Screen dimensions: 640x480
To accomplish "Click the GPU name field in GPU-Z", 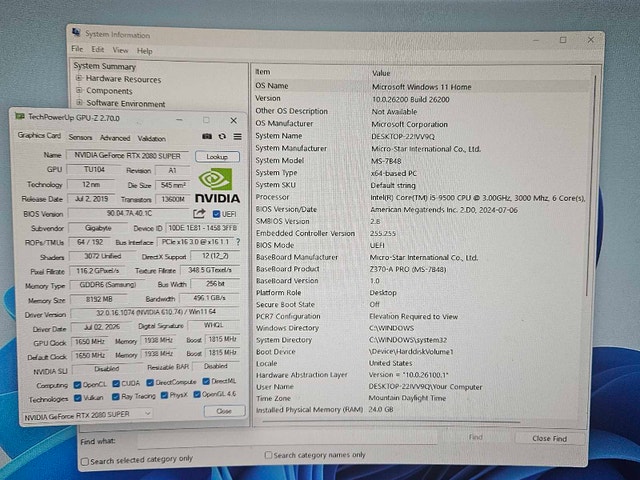I will pos(127,156).
